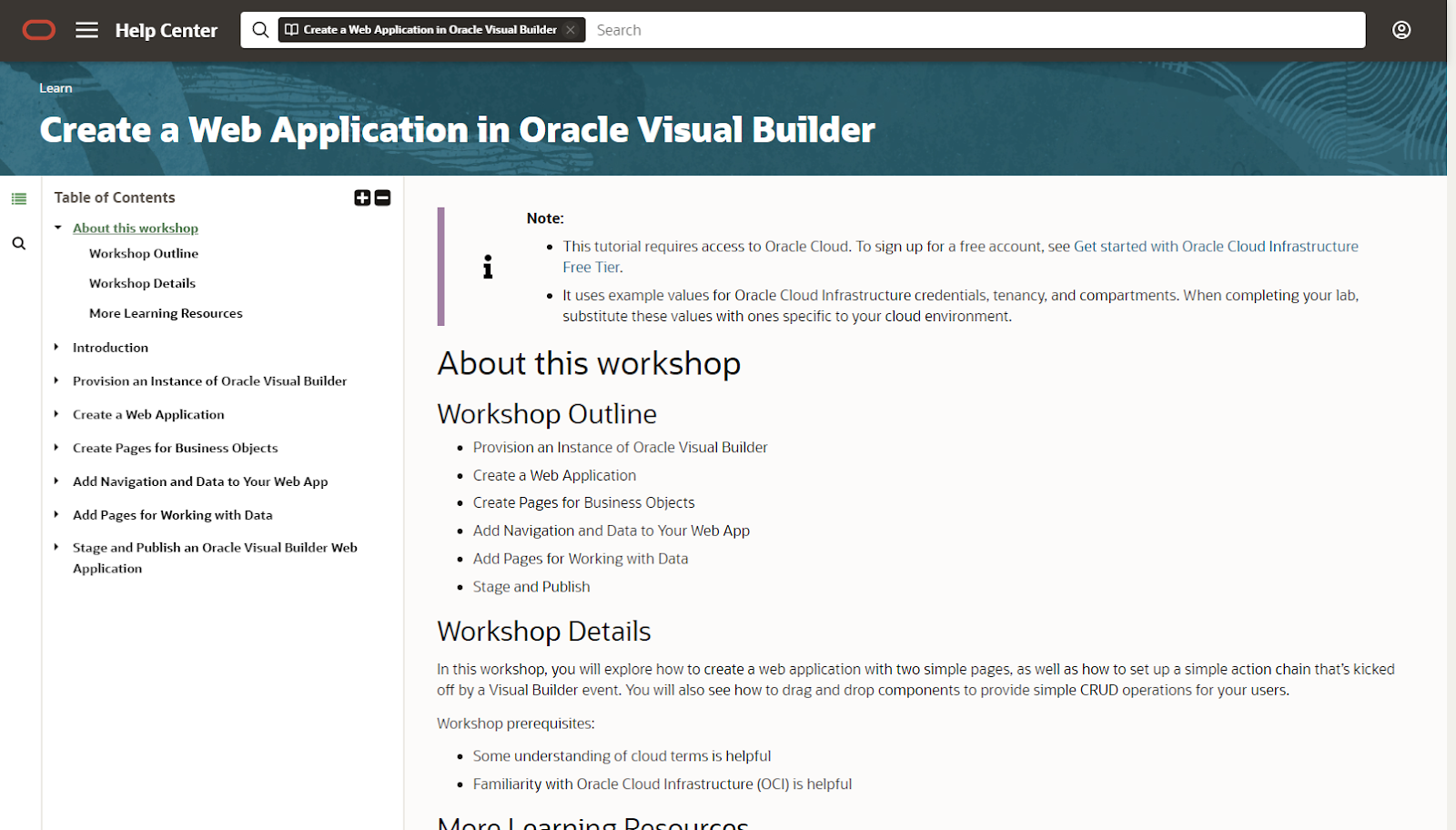Image resolution: width=1456 pixels, height=830 pixels.
Task: Expand Create a Web Application tree arrow
Action: [56, 414]
